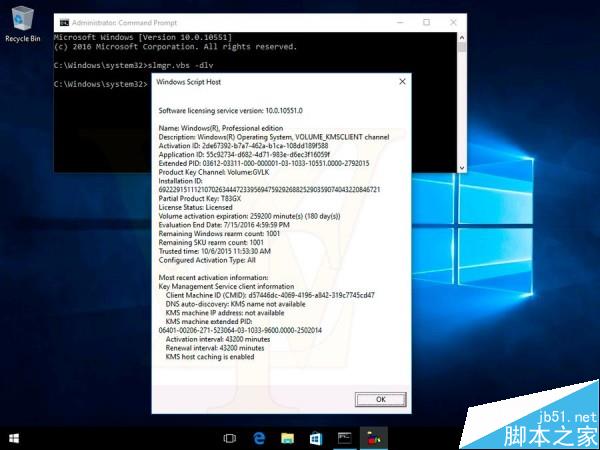Open the Recycle Bin desktop icon
Viewport: 600px width, 450px height.
[23, 24]
